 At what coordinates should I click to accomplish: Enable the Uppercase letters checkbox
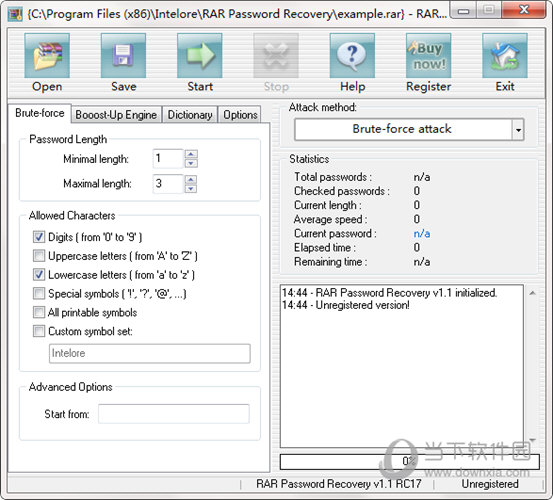click(x=39, y=256)
